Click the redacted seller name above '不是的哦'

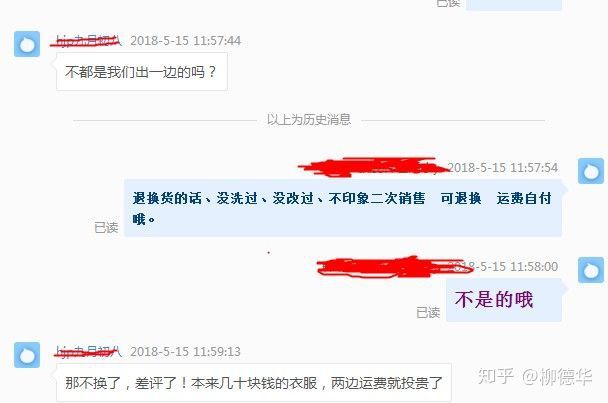pyautogui.click(x=394, y=267)
